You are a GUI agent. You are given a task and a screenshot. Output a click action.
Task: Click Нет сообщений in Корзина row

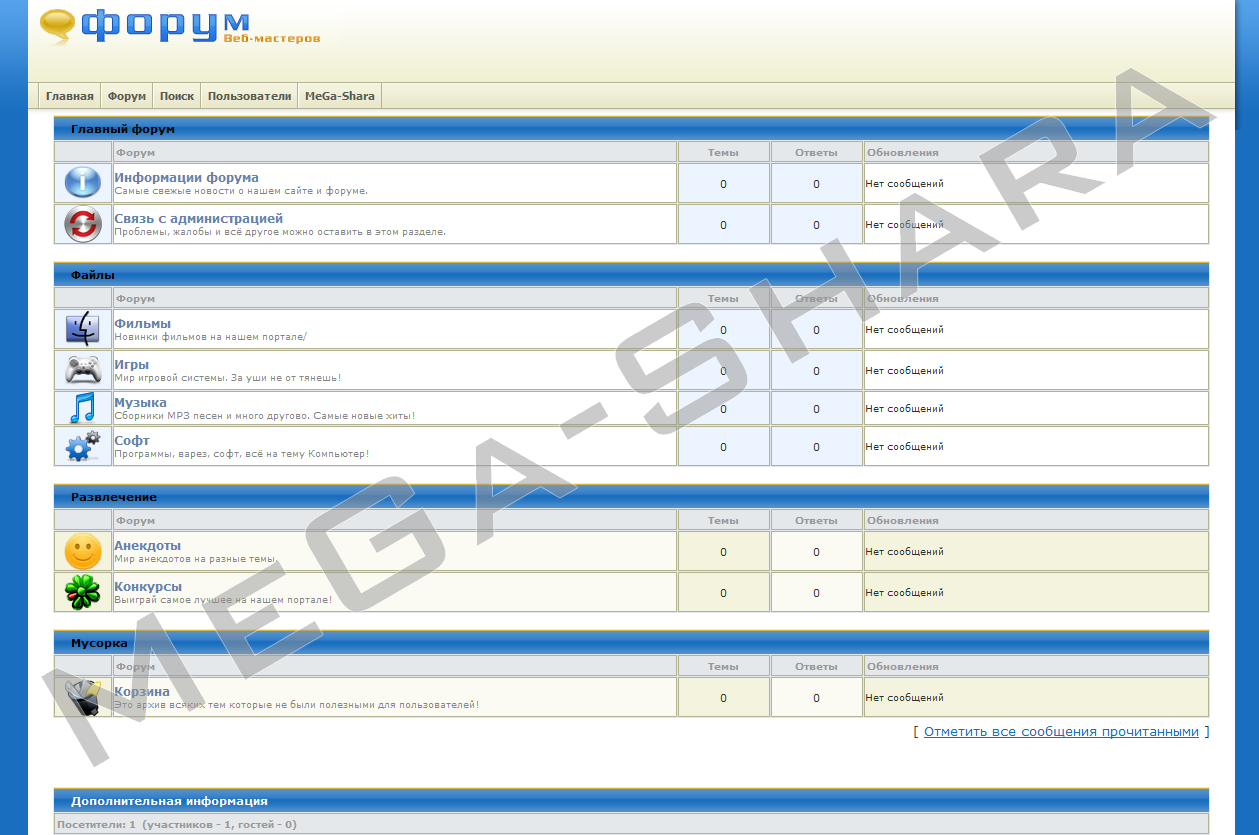click(x=905, y=697)
